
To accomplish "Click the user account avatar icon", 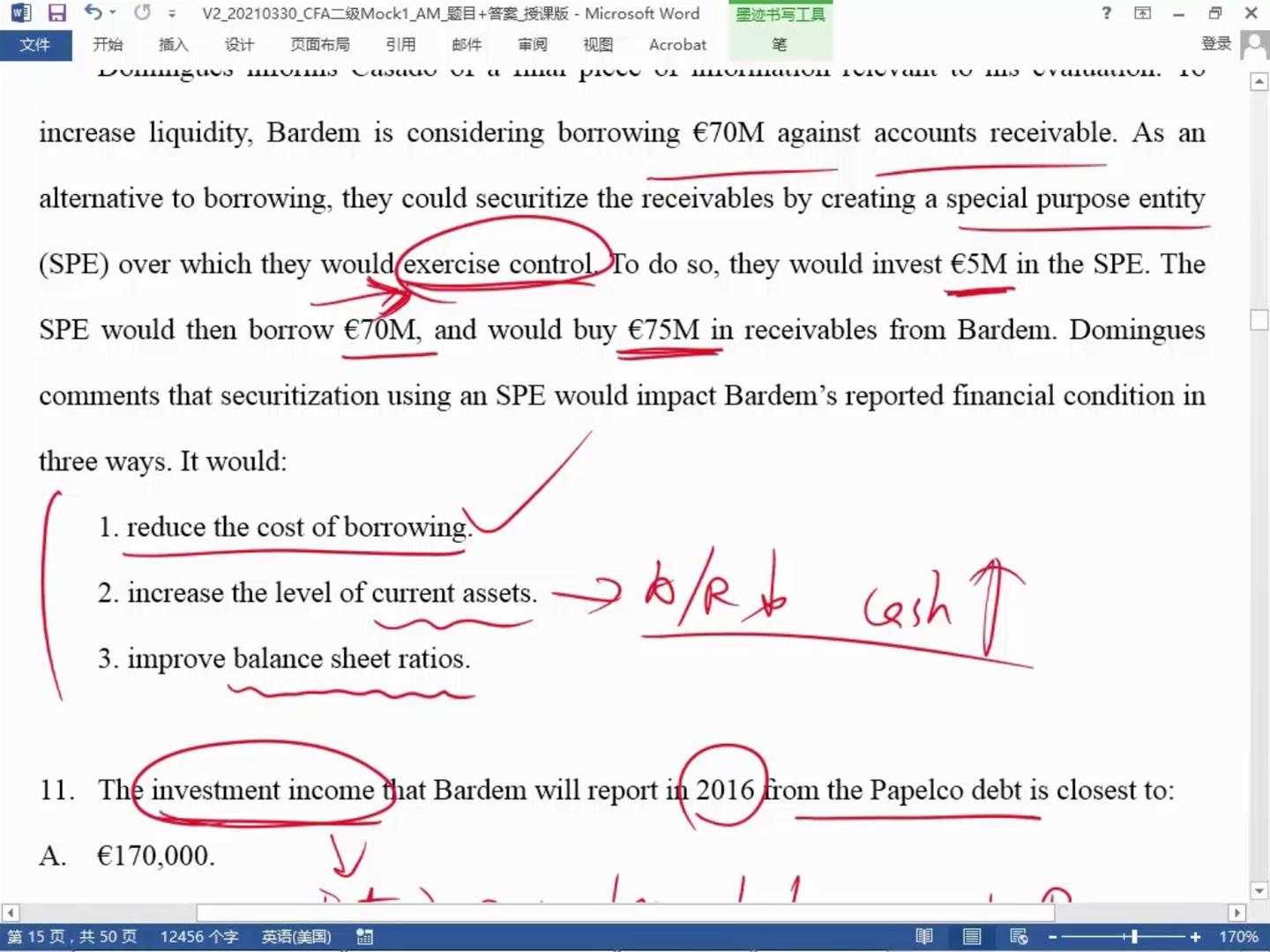I will click(x=1253, y=44).
